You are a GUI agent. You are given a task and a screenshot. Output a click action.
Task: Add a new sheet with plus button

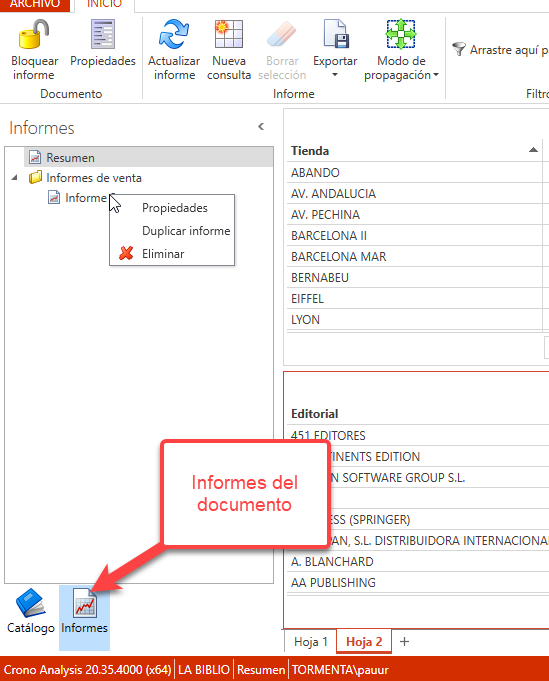pyautogui.click(x=404, y=641)
